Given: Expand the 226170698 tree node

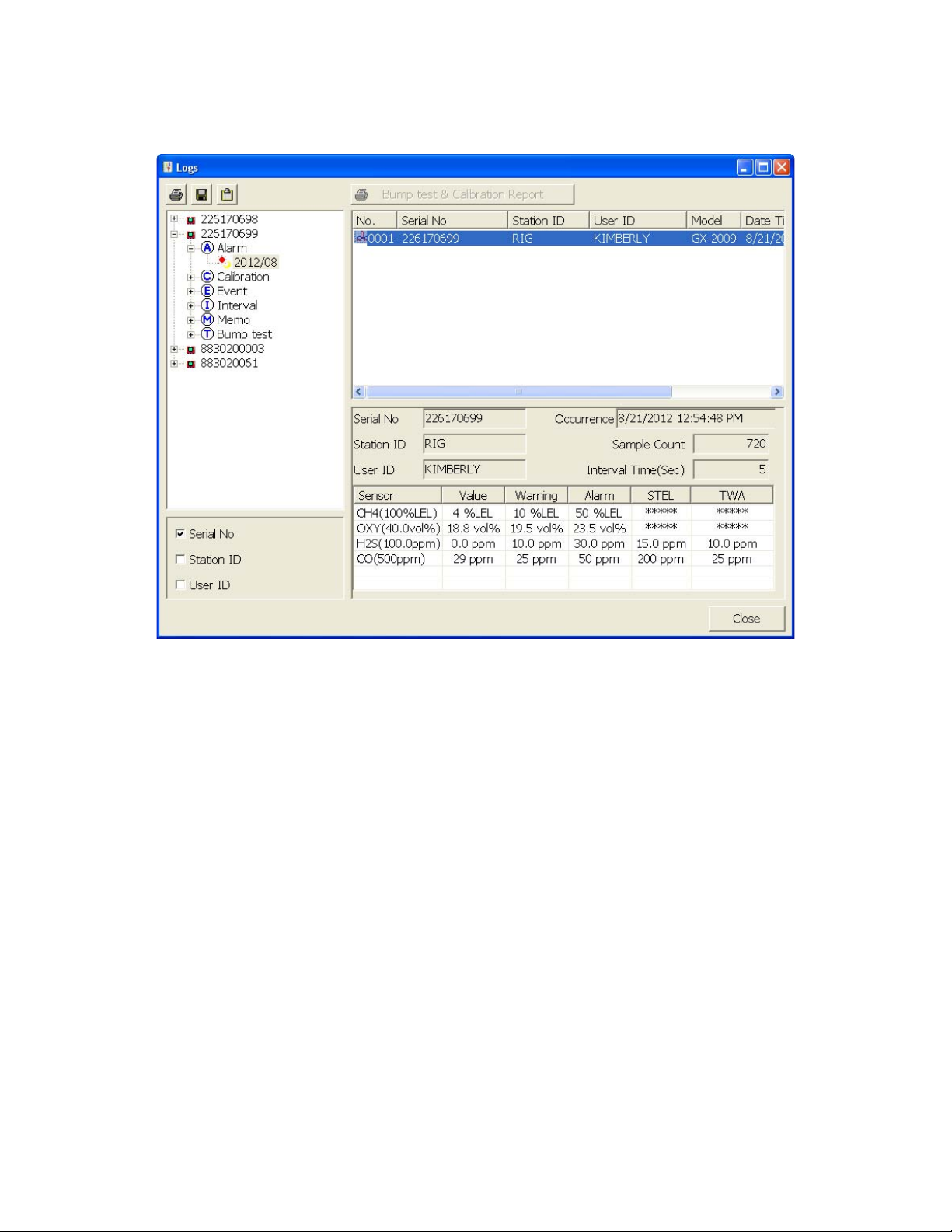Looking at the screenshot, I should click(x=175, y=219).
